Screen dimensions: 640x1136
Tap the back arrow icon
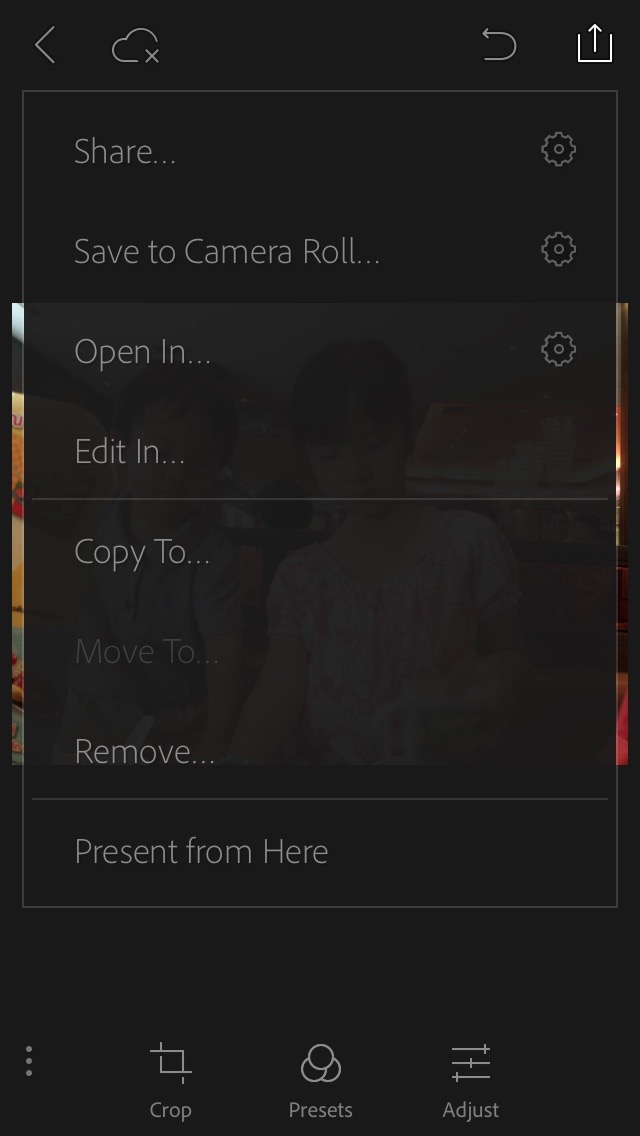click(x=45, y=45)
